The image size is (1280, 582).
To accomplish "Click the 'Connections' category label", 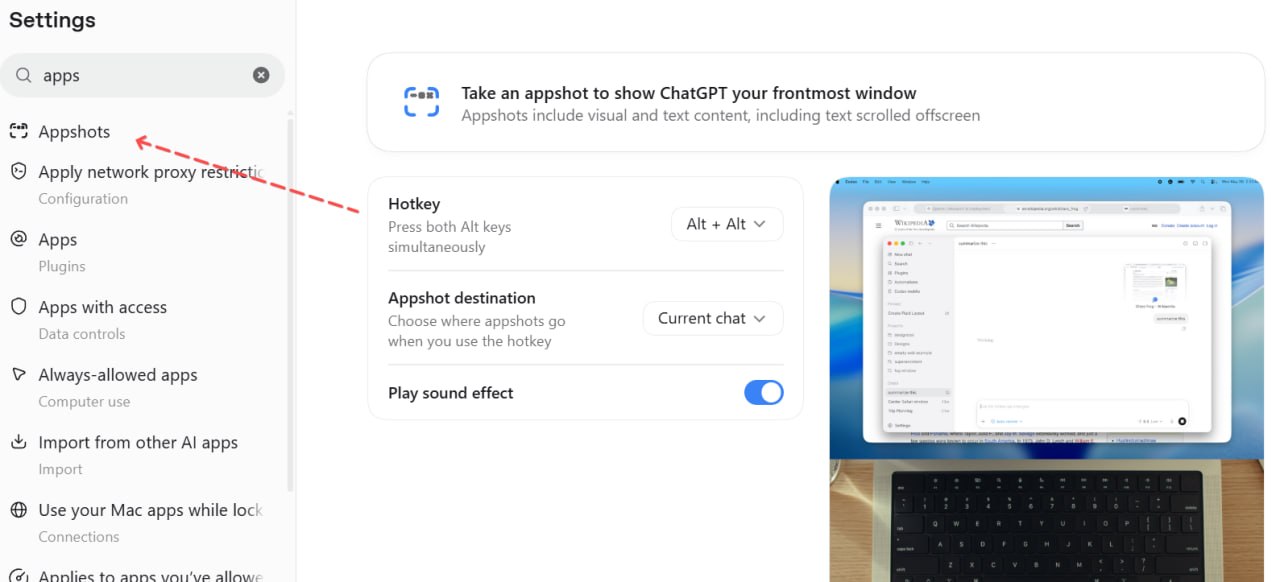I will (79, 537).
